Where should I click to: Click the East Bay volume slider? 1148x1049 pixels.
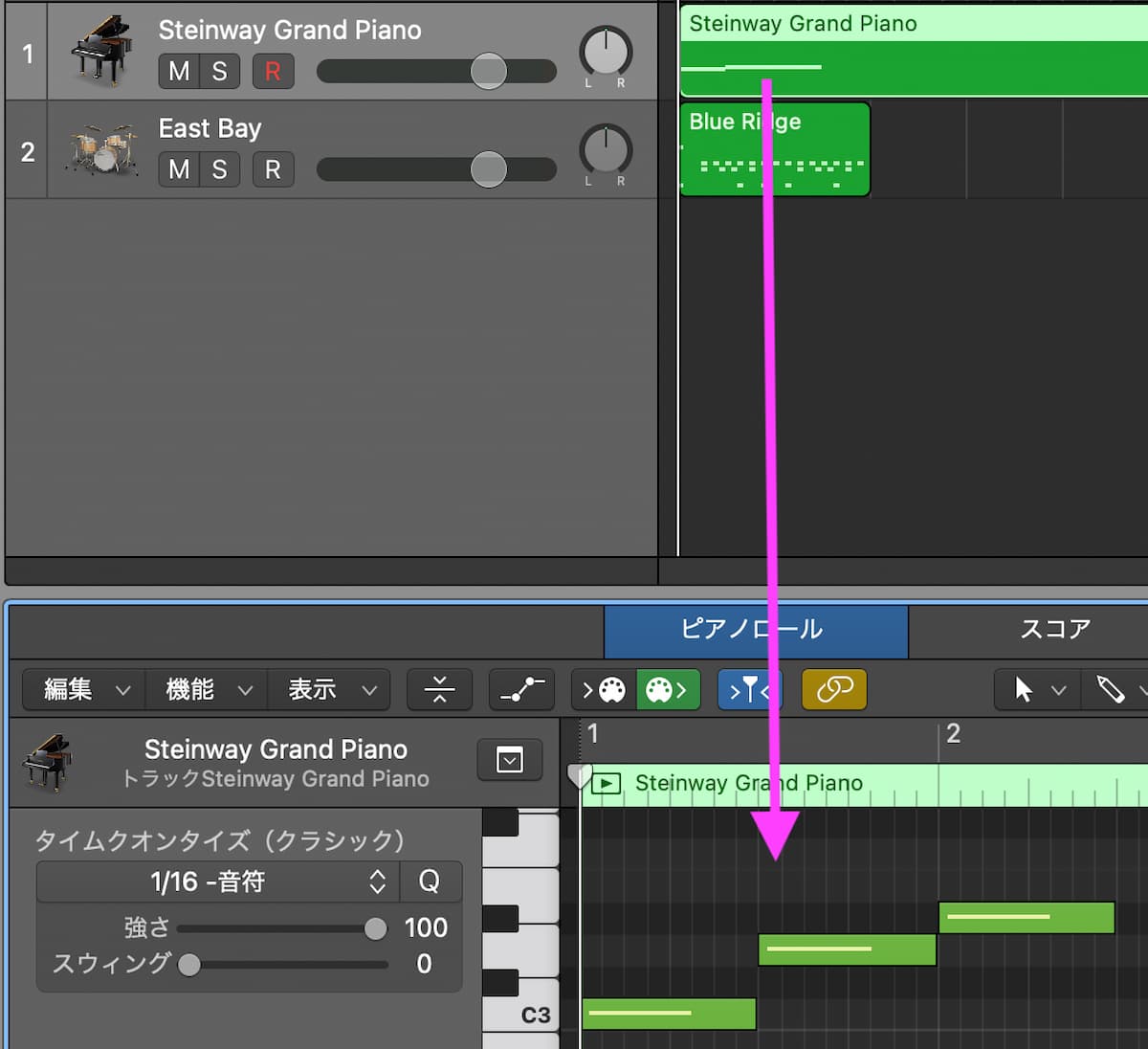pos(436,169)
